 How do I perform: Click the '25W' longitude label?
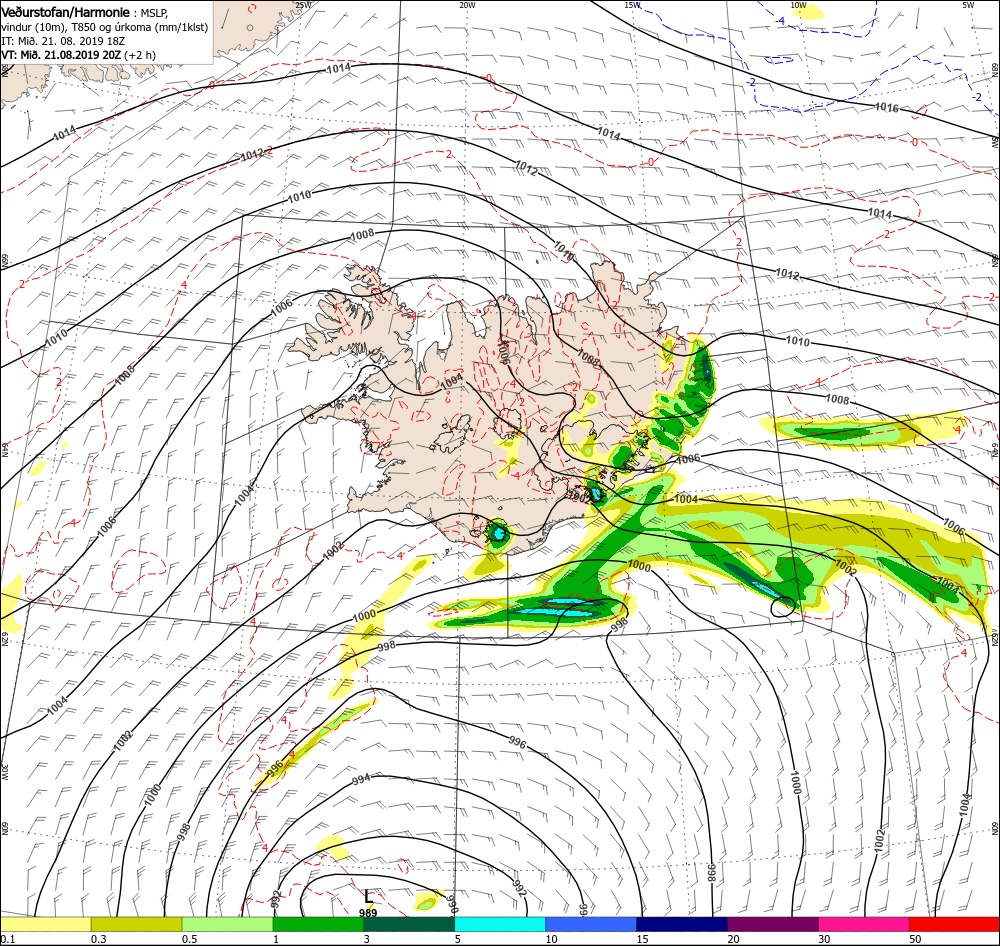click(x=304, y=5)
